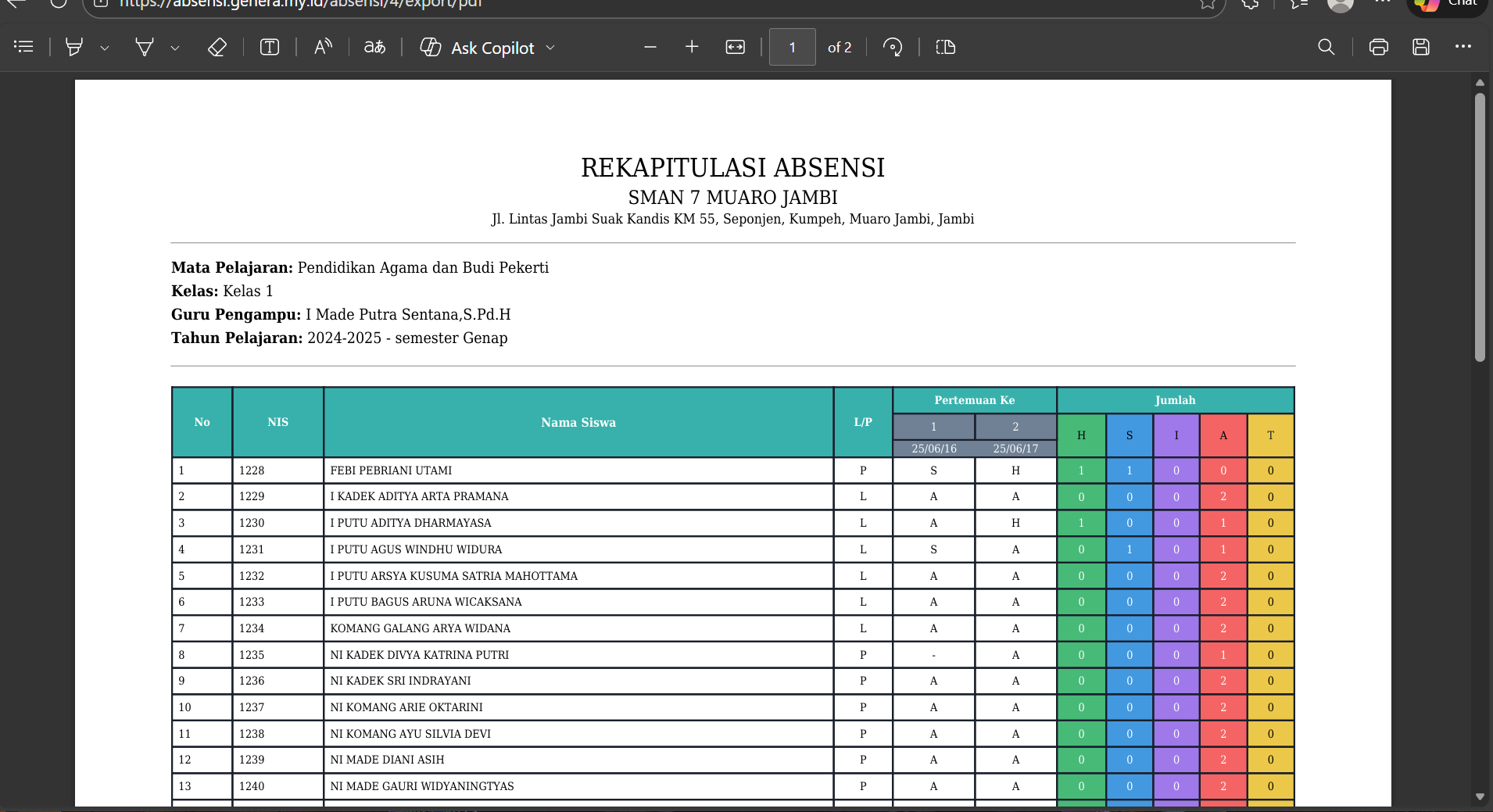This screenshot has width=1493, height=812.
Task: Toggle fit to width
Action: tap(736, 47)
